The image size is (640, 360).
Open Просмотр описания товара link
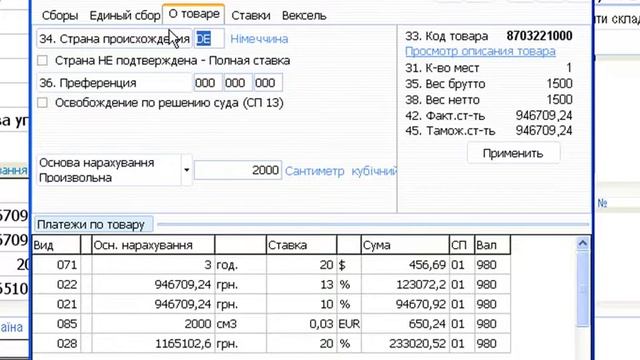click(x=480, y=51)
